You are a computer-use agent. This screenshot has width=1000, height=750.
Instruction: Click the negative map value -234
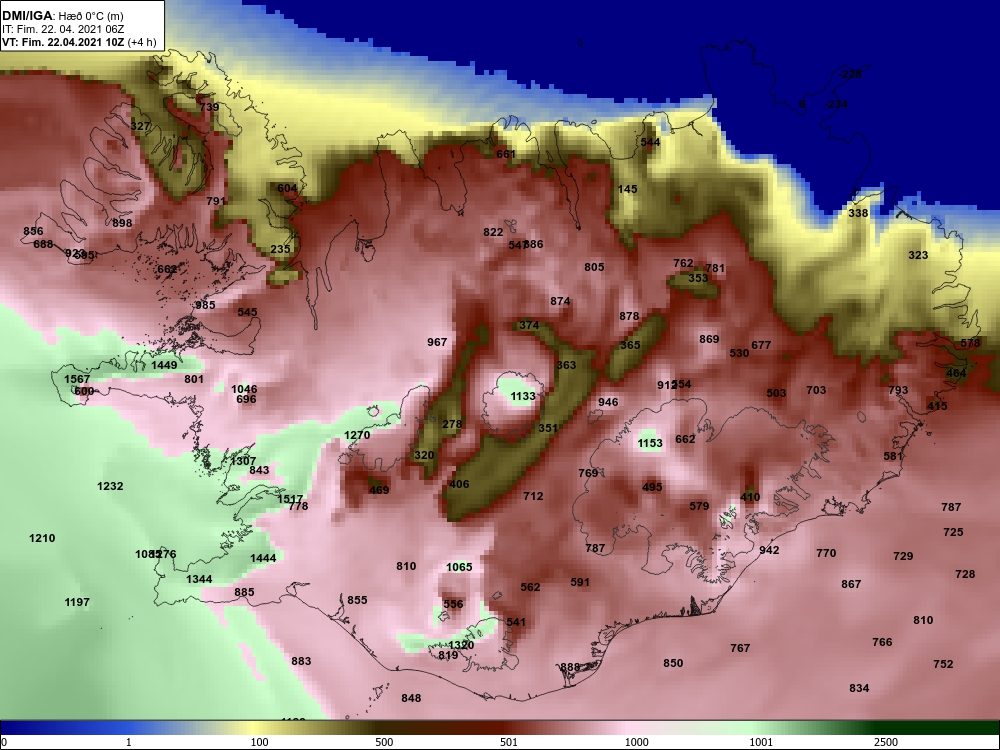(x=836, y=104)
